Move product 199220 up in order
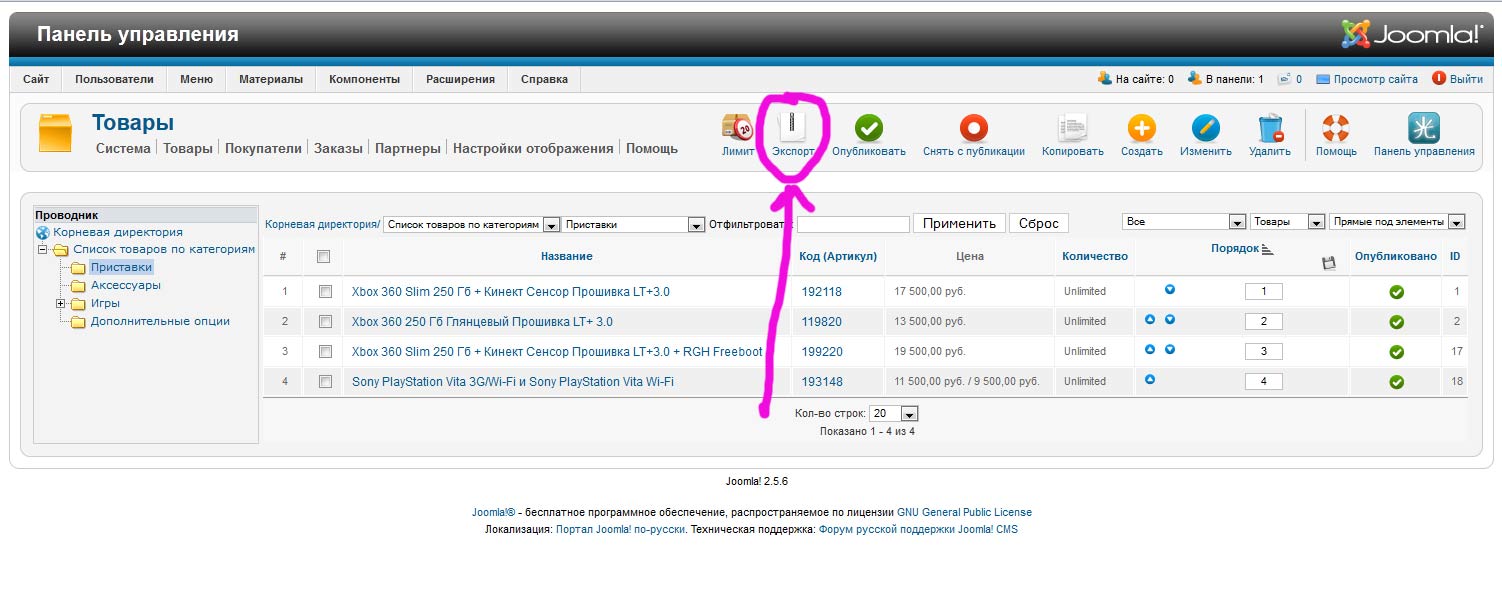Viewport: 1502px width, 609px height. click(x=1150, y=350)
